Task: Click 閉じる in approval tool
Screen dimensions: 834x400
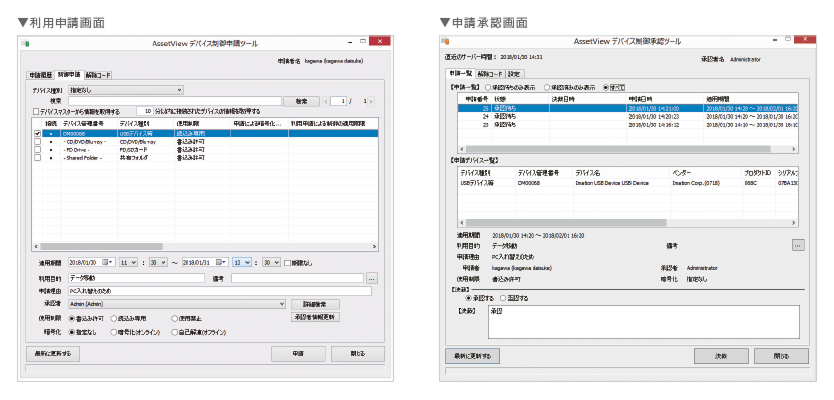Action: [781, 356]
